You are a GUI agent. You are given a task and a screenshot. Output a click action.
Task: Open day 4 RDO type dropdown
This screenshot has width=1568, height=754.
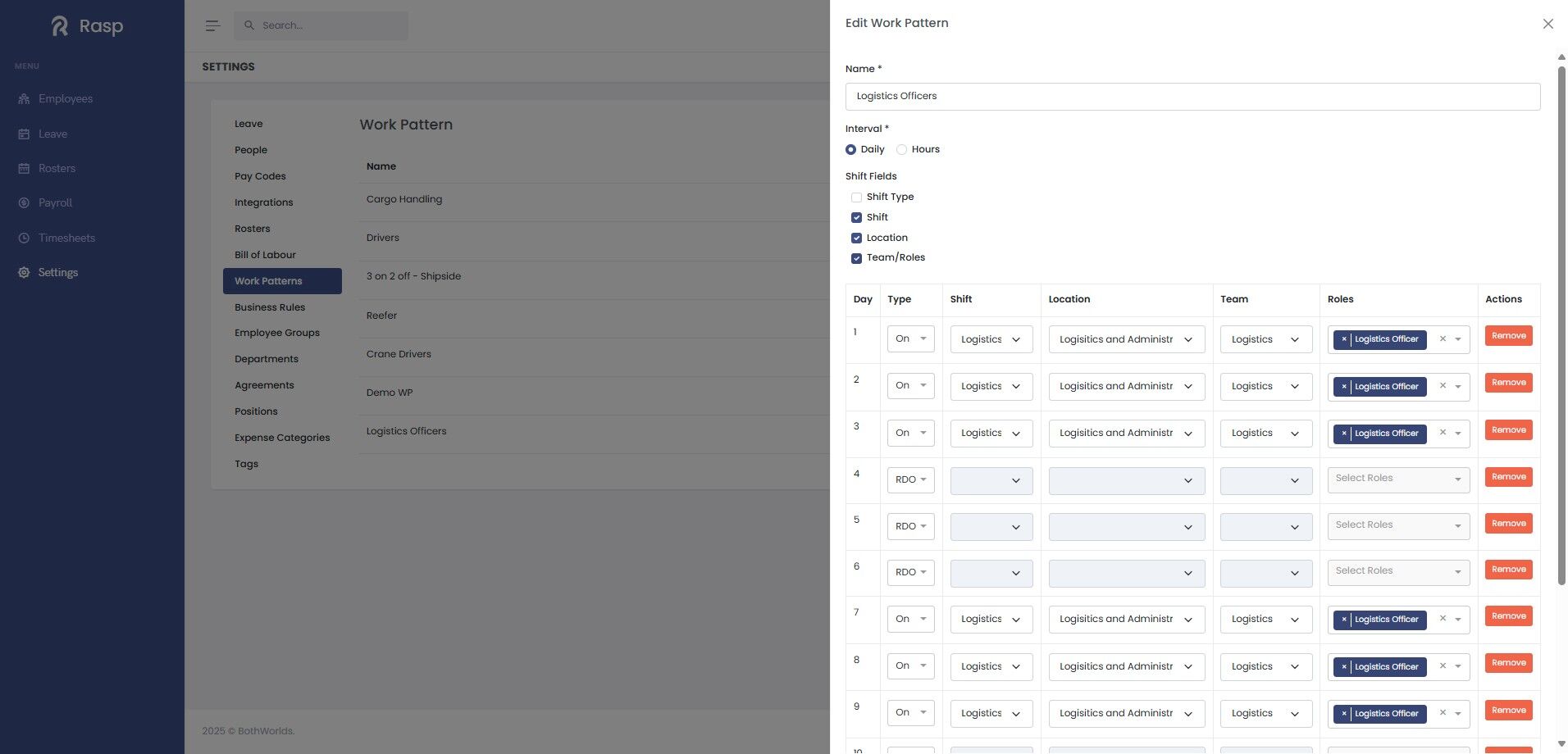(910, 480)
